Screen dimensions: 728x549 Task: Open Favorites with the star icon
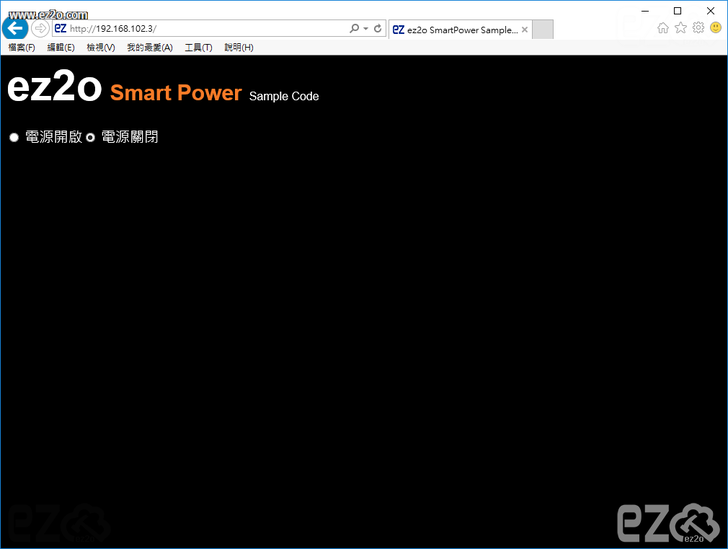[681, 28]
